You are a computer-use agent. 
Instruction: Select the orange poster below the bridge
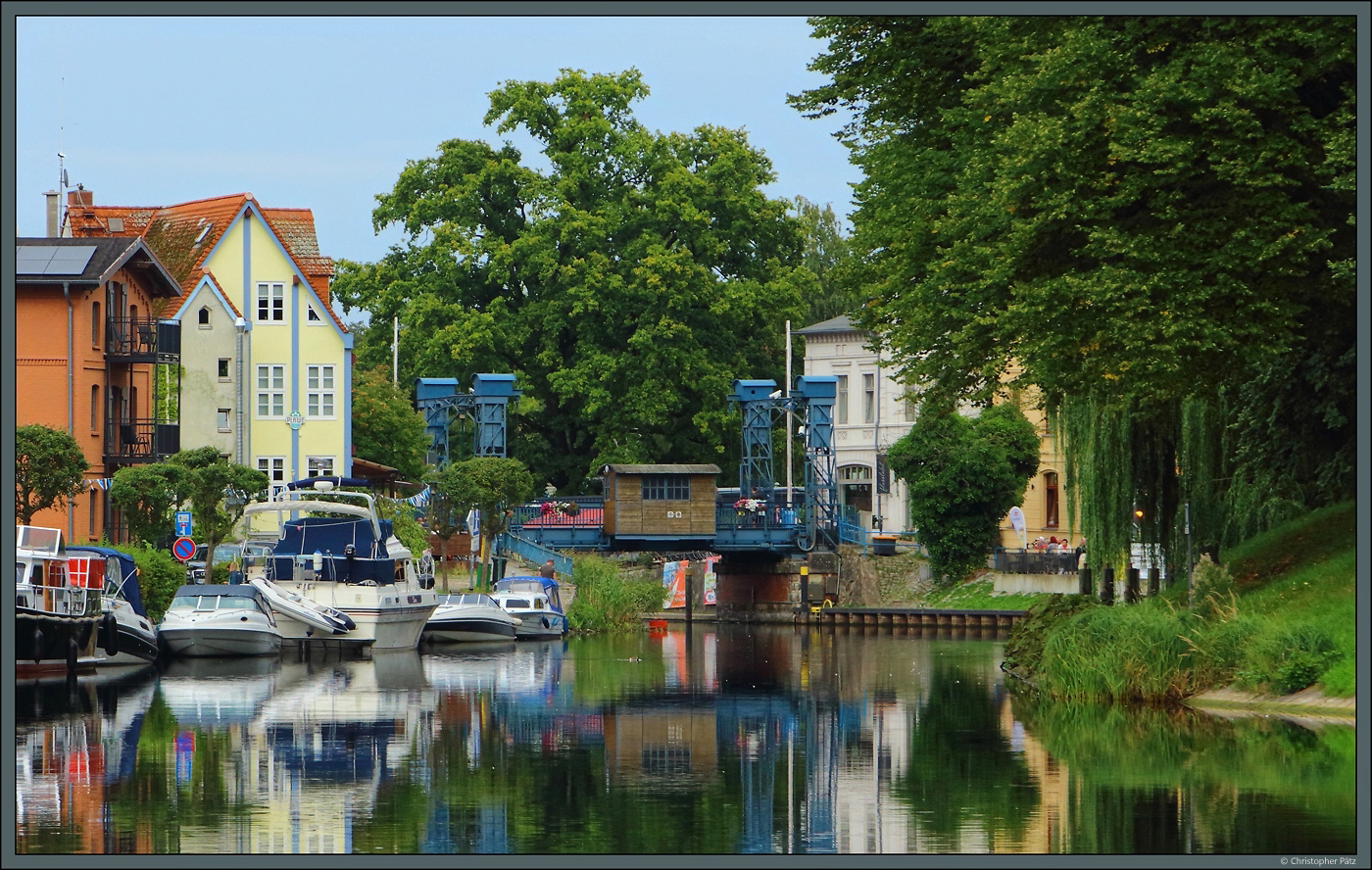click(675, 584)
